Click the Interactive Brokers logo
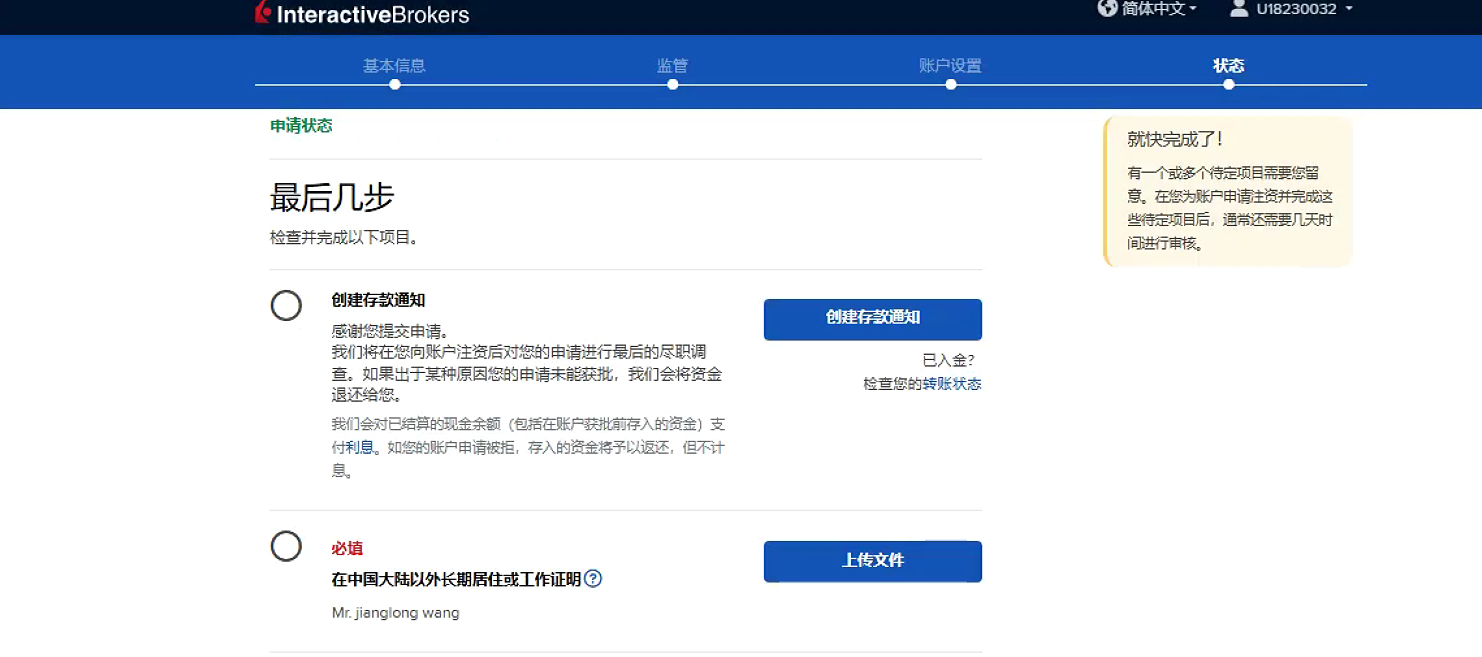This screenshot has height=657, width=1482. (362, 14)
